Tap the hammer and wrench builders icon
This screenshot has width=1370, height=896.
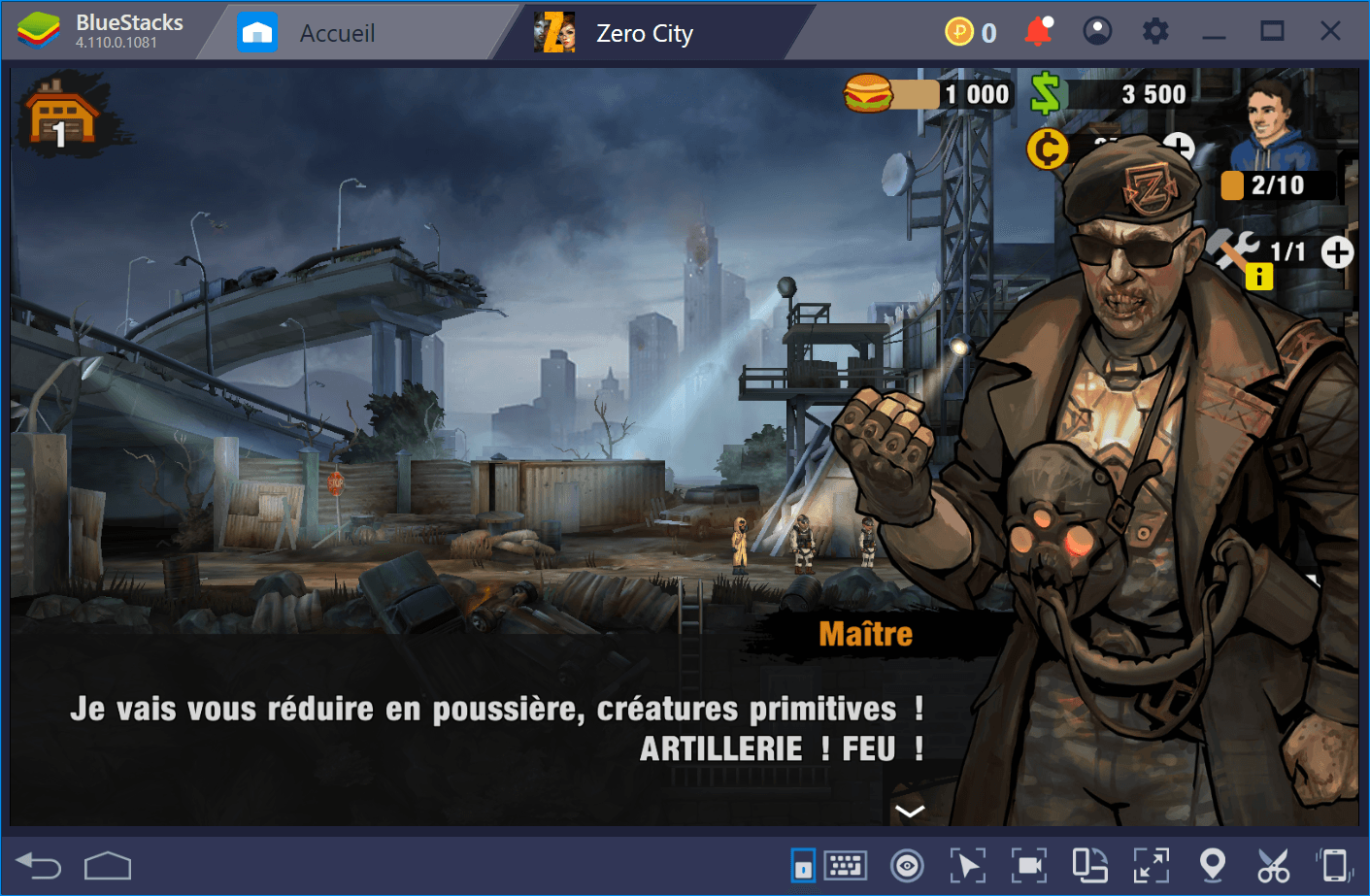tap(1233, 249)
